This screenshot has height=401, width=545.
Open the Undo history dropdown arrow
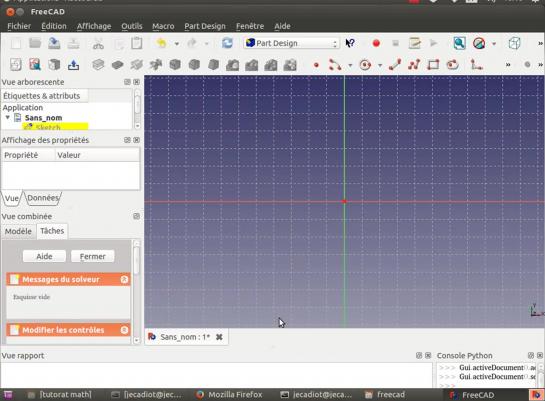tap(177, 44)
